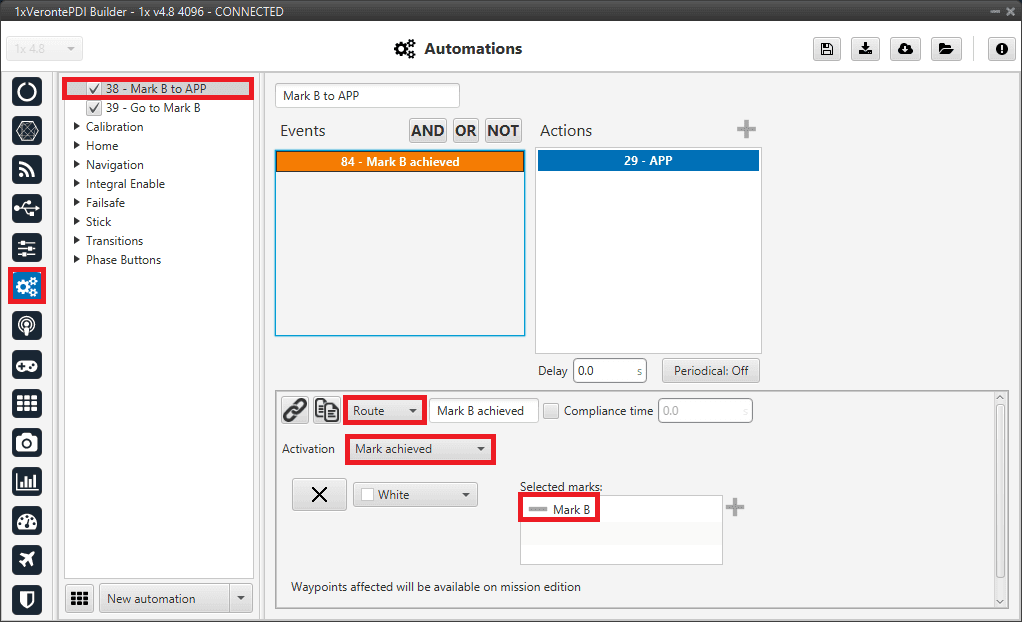Expand the Calibration tree group

click(78, 127)
